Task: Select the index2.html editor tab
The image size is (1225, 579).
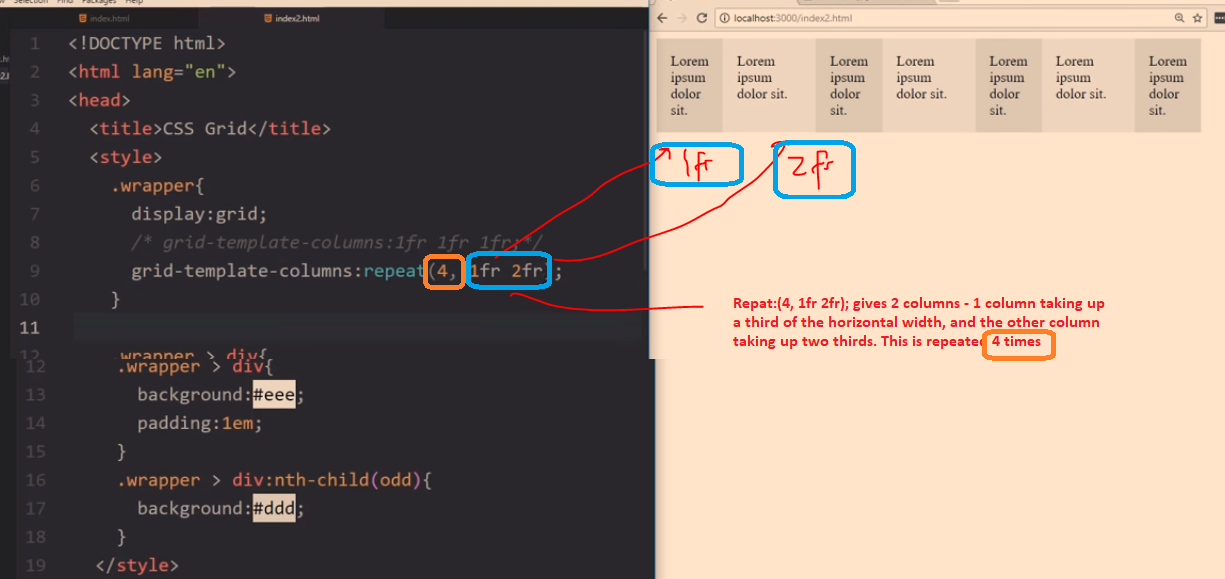Action: pos(297,18)
